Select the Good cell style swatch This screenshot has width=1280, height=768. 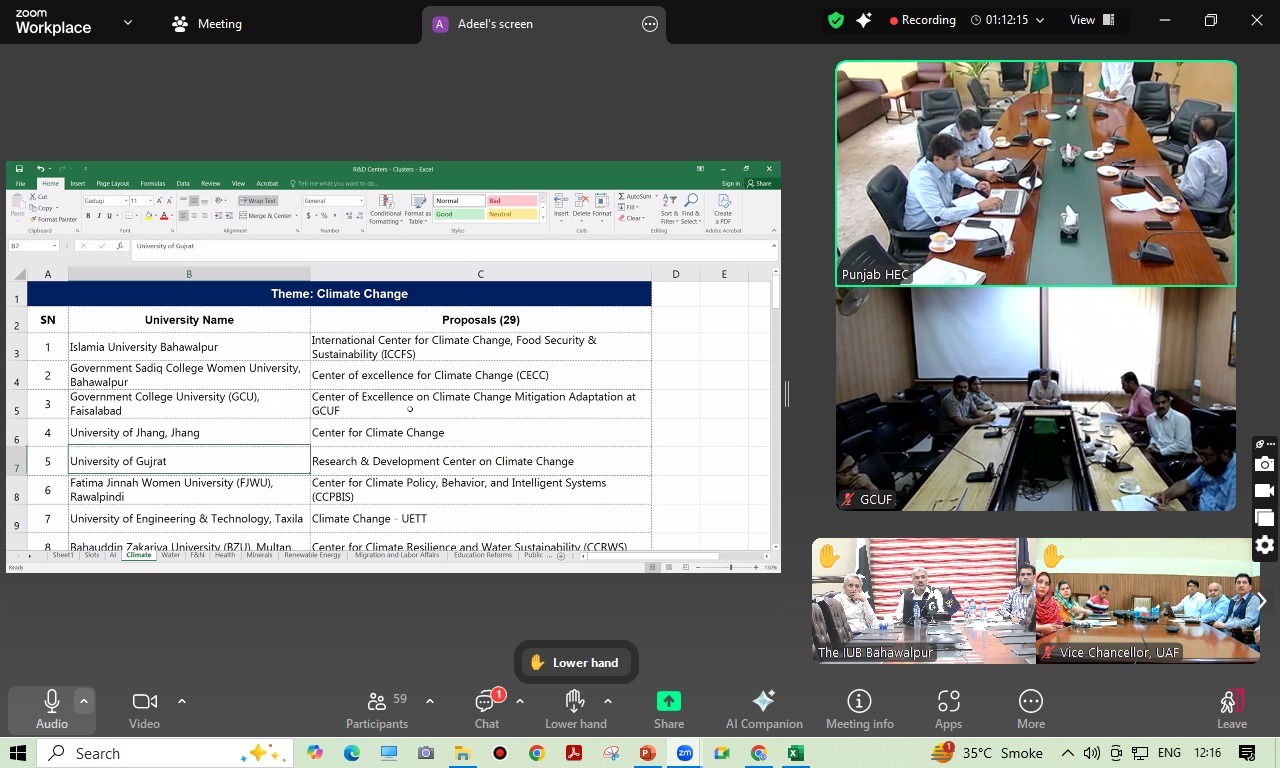tap(459, 214)
